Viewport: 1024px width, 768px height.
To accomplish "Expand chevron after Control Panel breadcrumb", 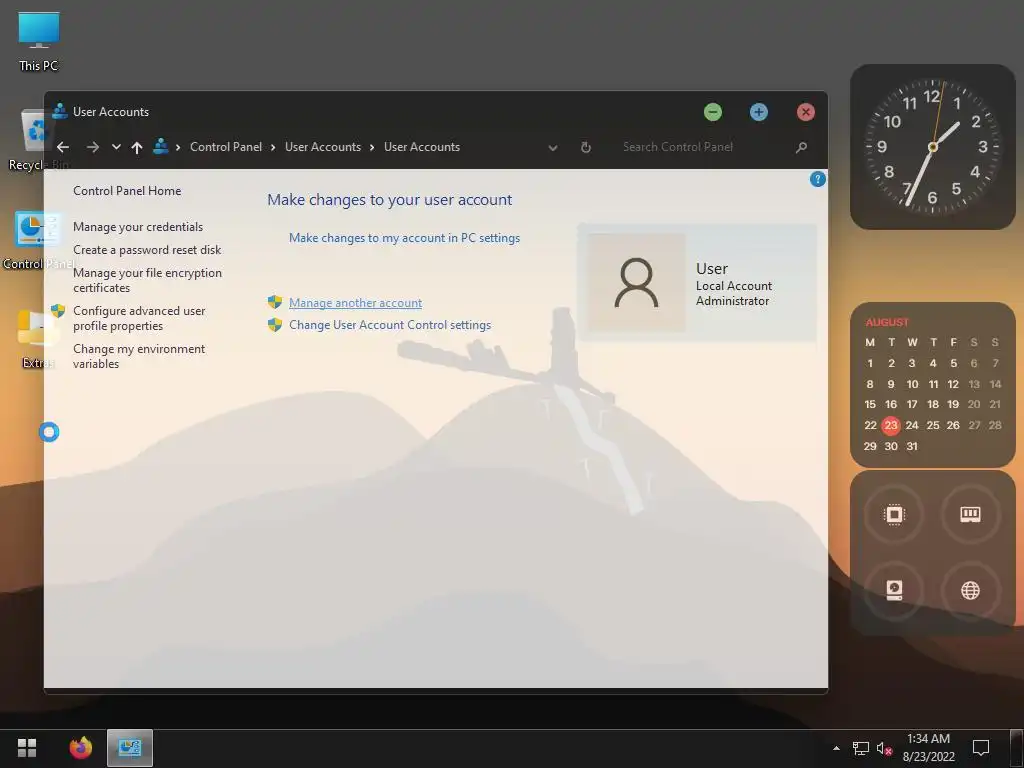I will pos(273,148).
